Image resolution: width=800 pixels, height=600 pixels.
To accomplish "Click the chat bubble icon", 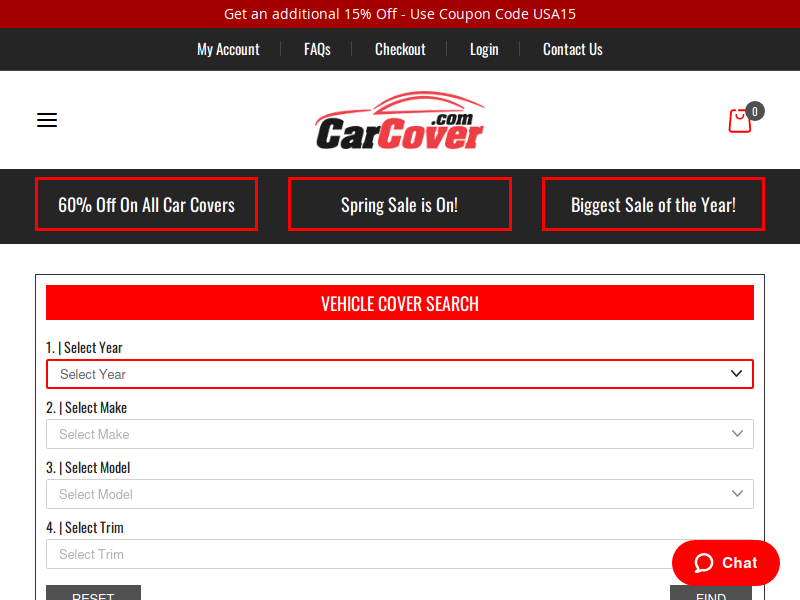I will [x=704, y=563].
